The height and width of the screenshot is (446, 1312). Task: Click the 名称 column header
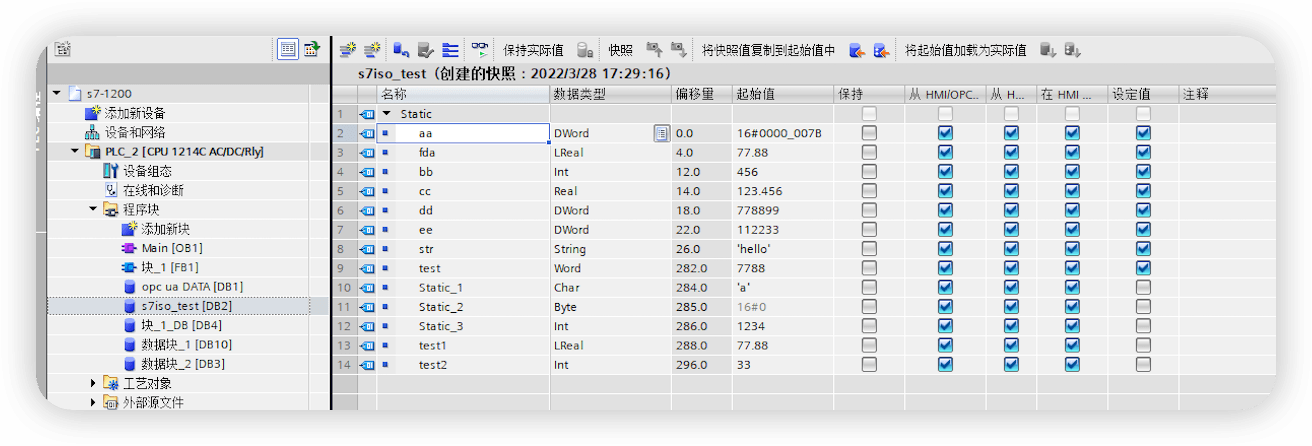463,94
